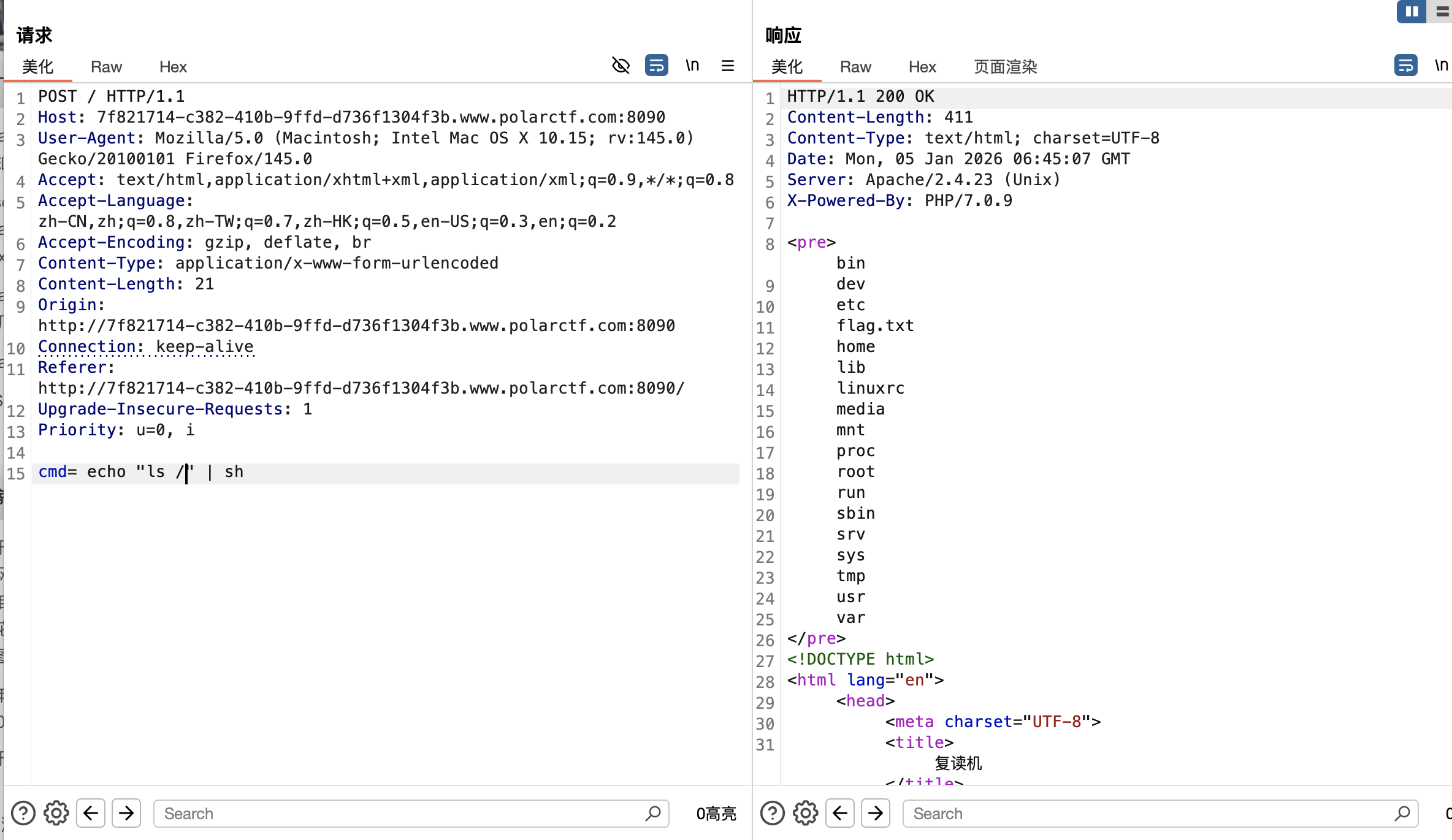
Task: Toggle word wrap icon in response panel
Action: (x=1405, y=65)
